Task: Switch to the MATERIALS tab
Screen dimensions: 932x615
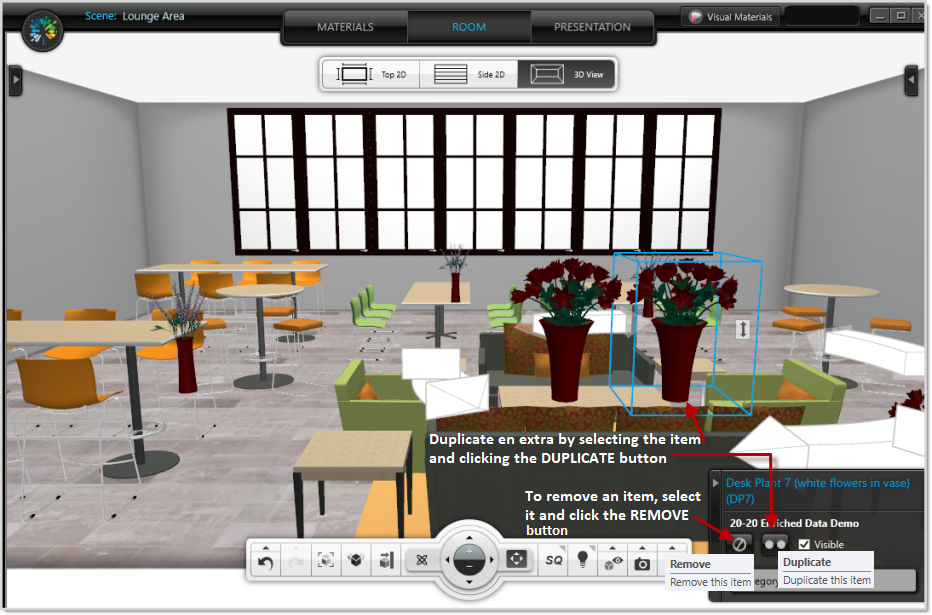Action: tap(345, 27)
